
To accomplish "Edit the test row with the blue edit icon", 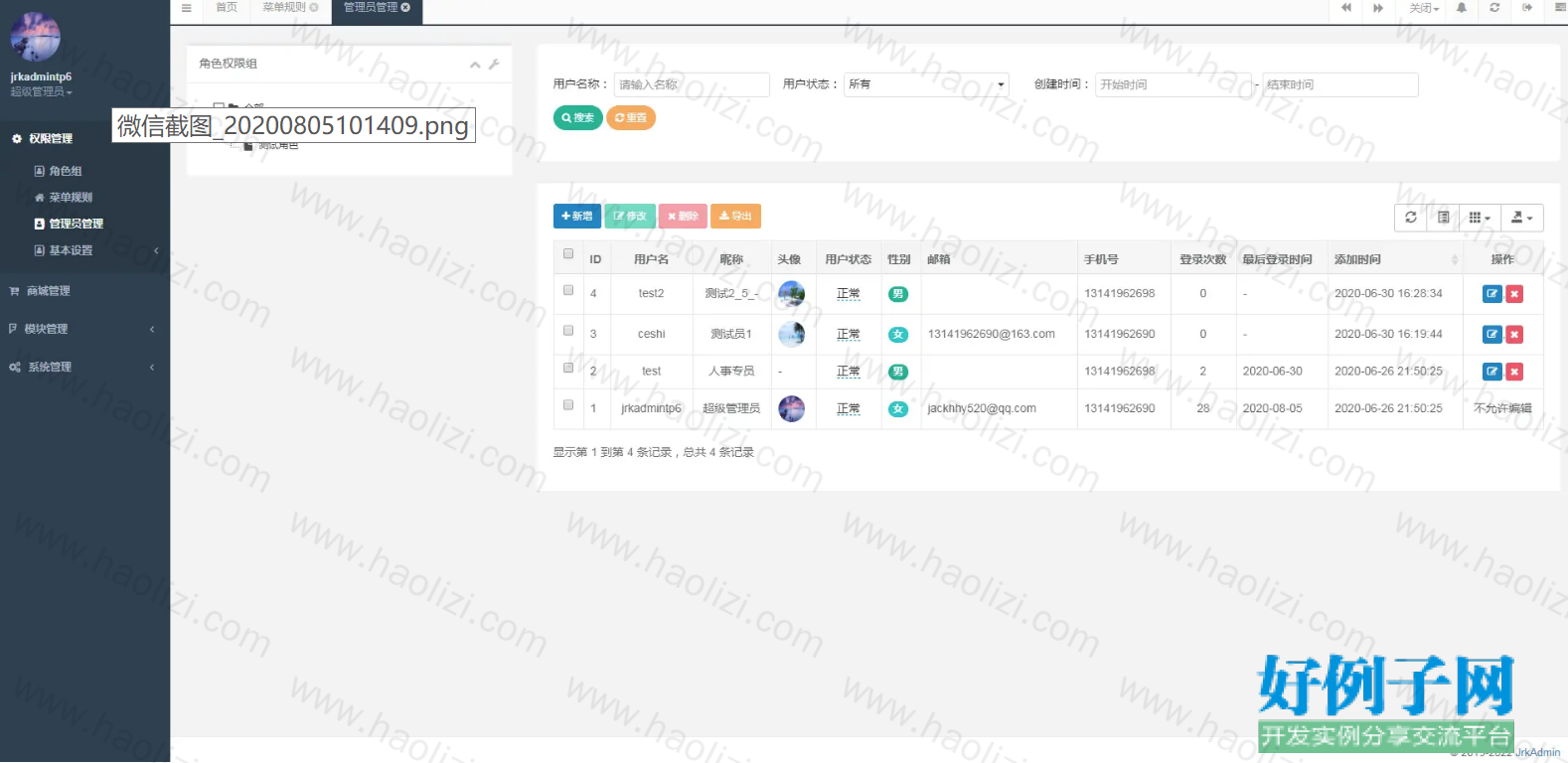I will pos(1492,372).
